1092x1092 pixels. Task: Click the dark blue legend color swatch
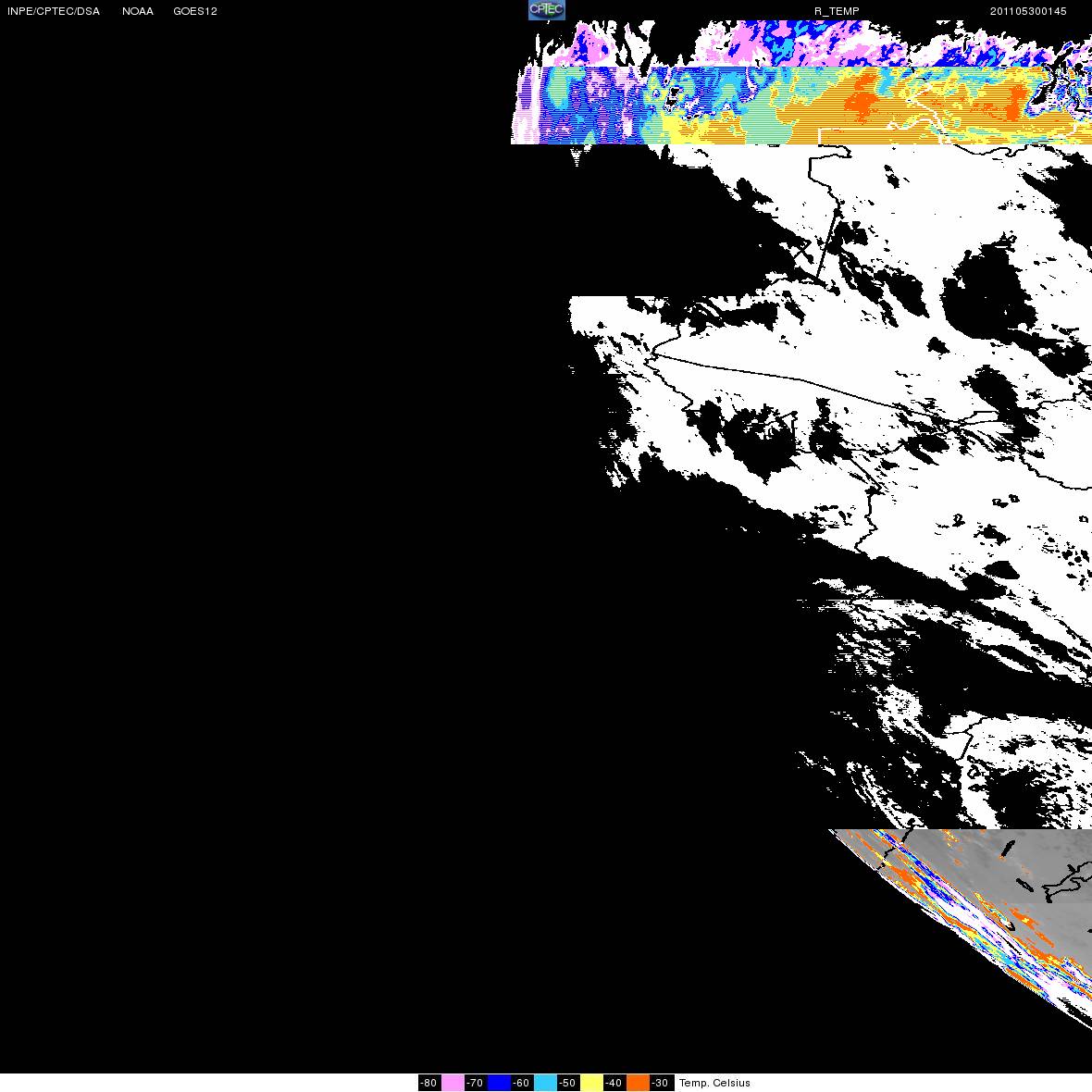500,1083
